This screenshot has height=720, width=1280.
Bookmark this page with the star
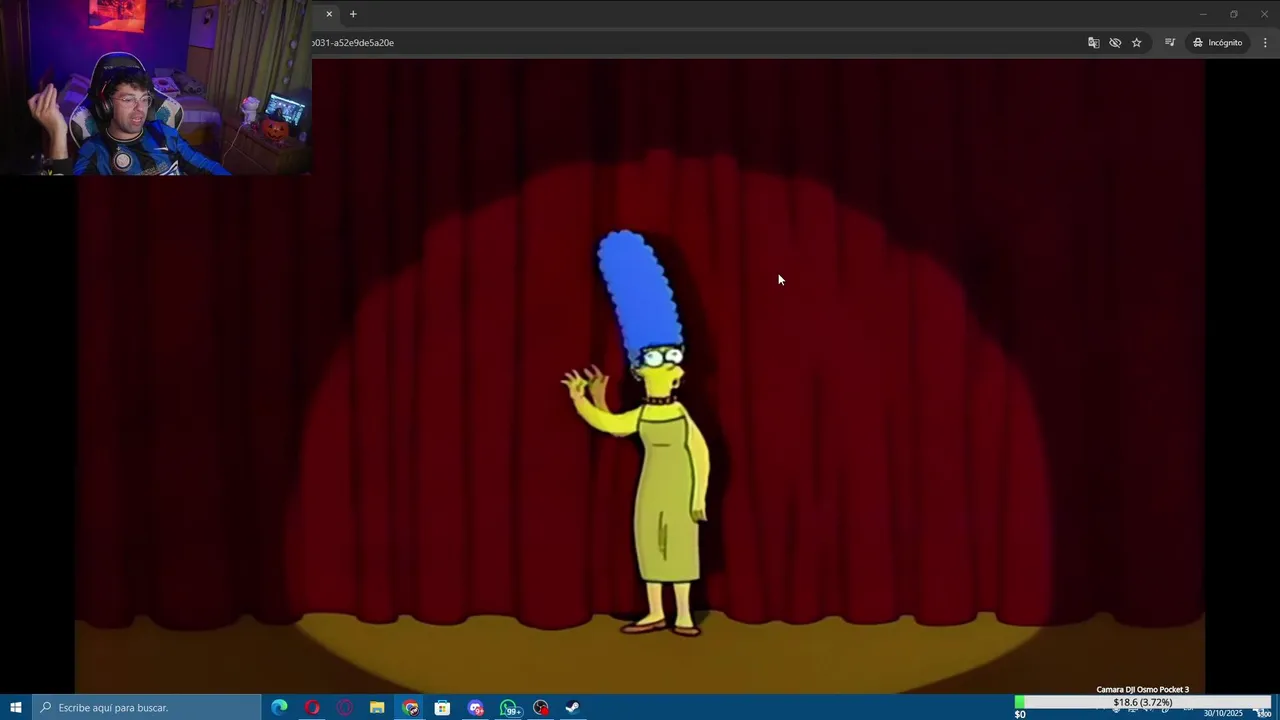(1137, 43)
